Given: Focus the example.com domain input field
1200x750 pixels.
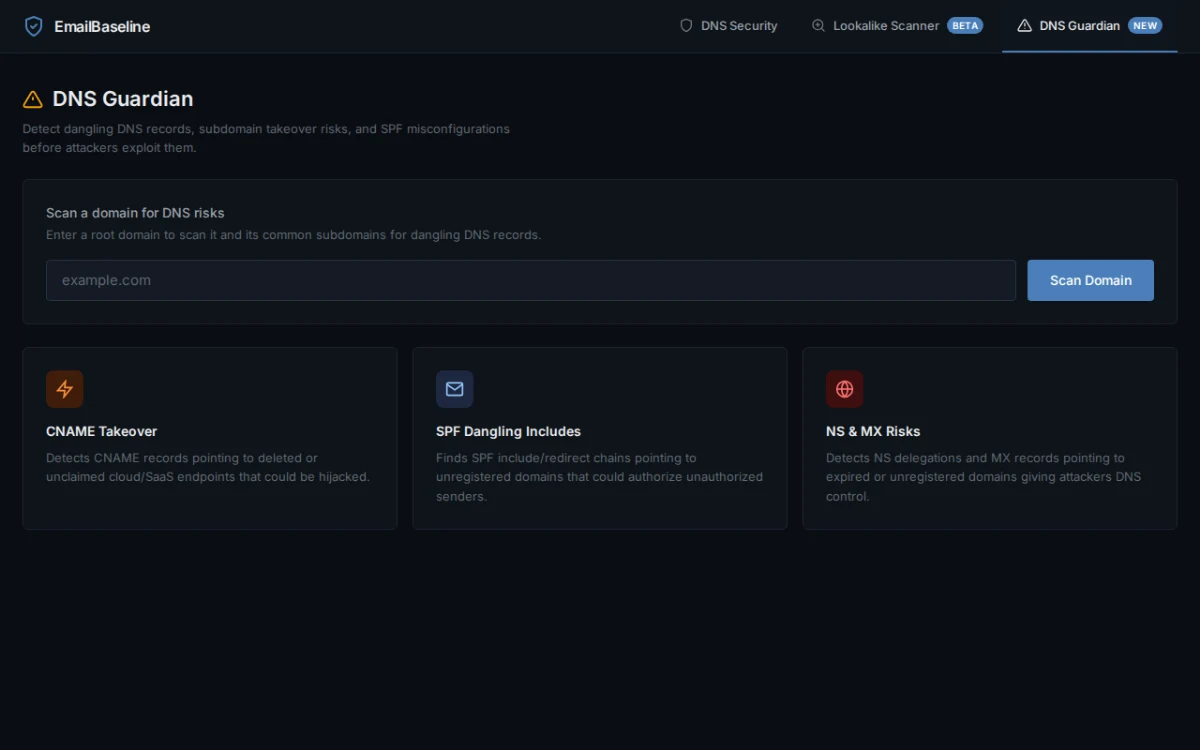Looking at the screenshot, I should (x=531, y=280).
